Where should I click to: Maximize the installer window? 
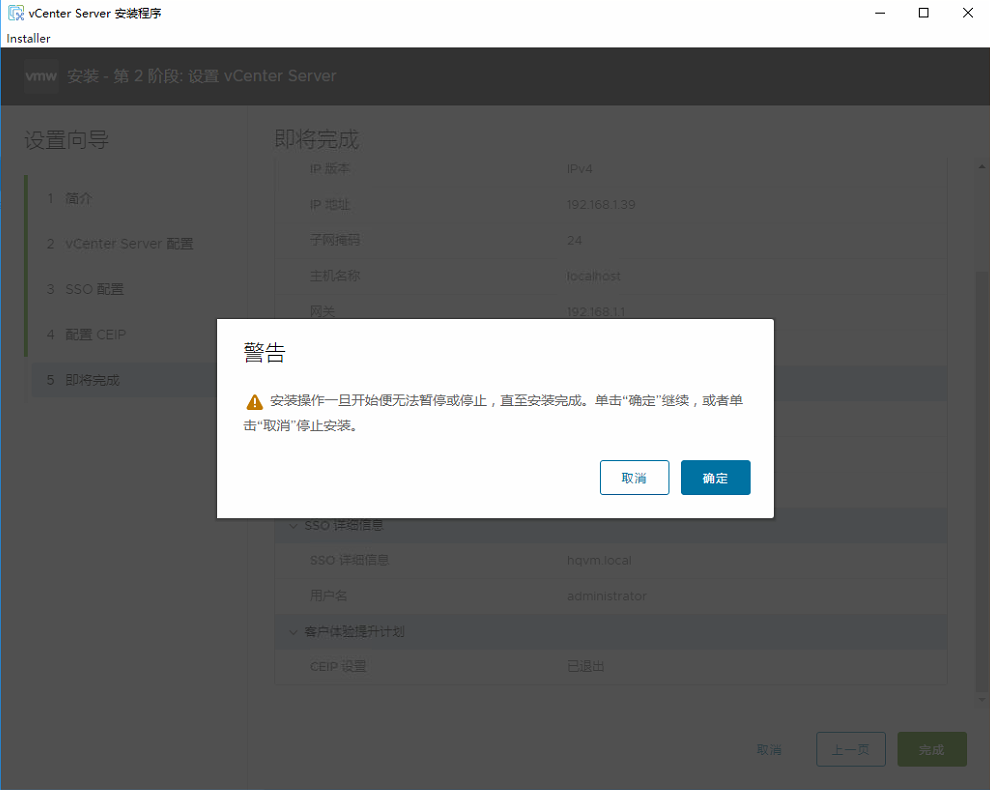[923, 13]
